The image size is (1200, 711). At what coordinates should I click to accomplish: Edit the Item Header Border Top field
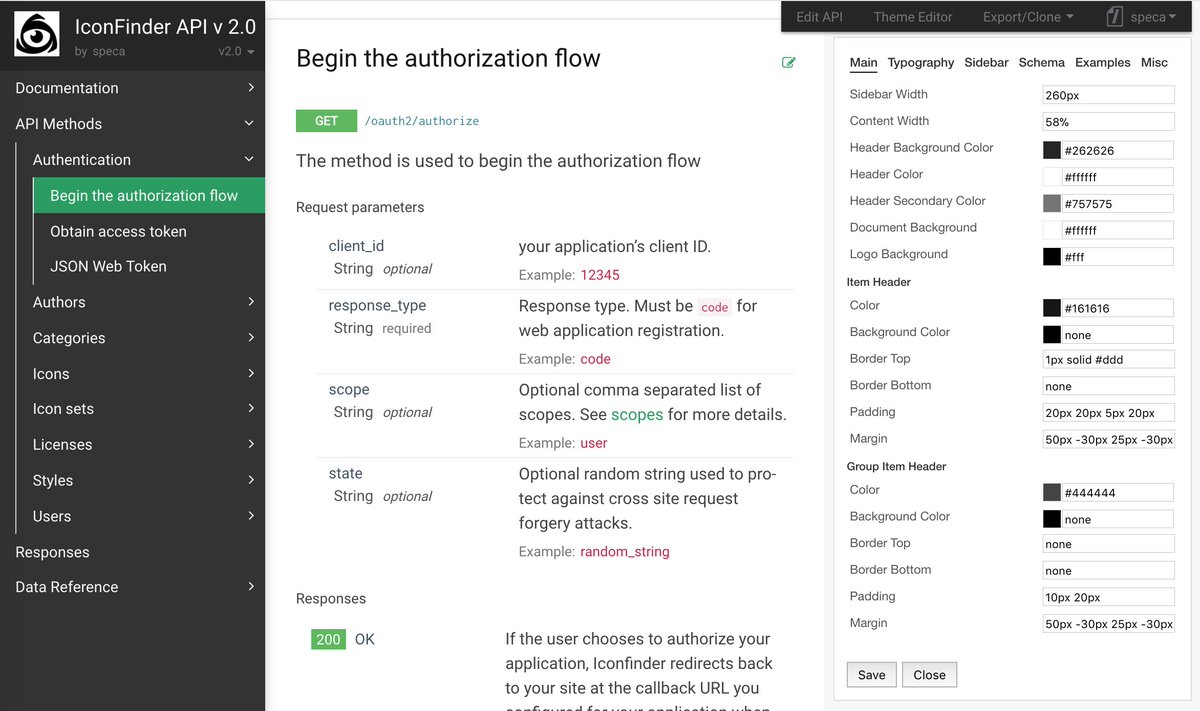pos(1108,359)
